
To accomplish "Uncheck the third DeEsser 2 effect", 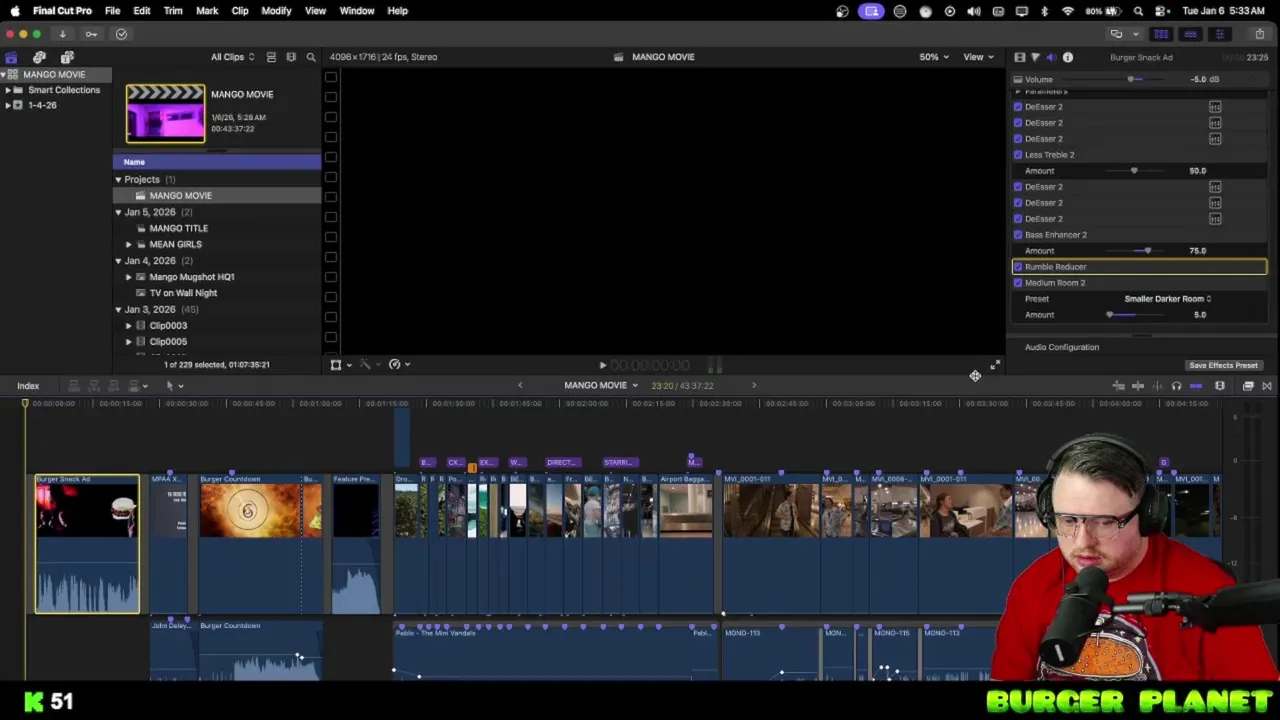I will [x=1018, y=139].
